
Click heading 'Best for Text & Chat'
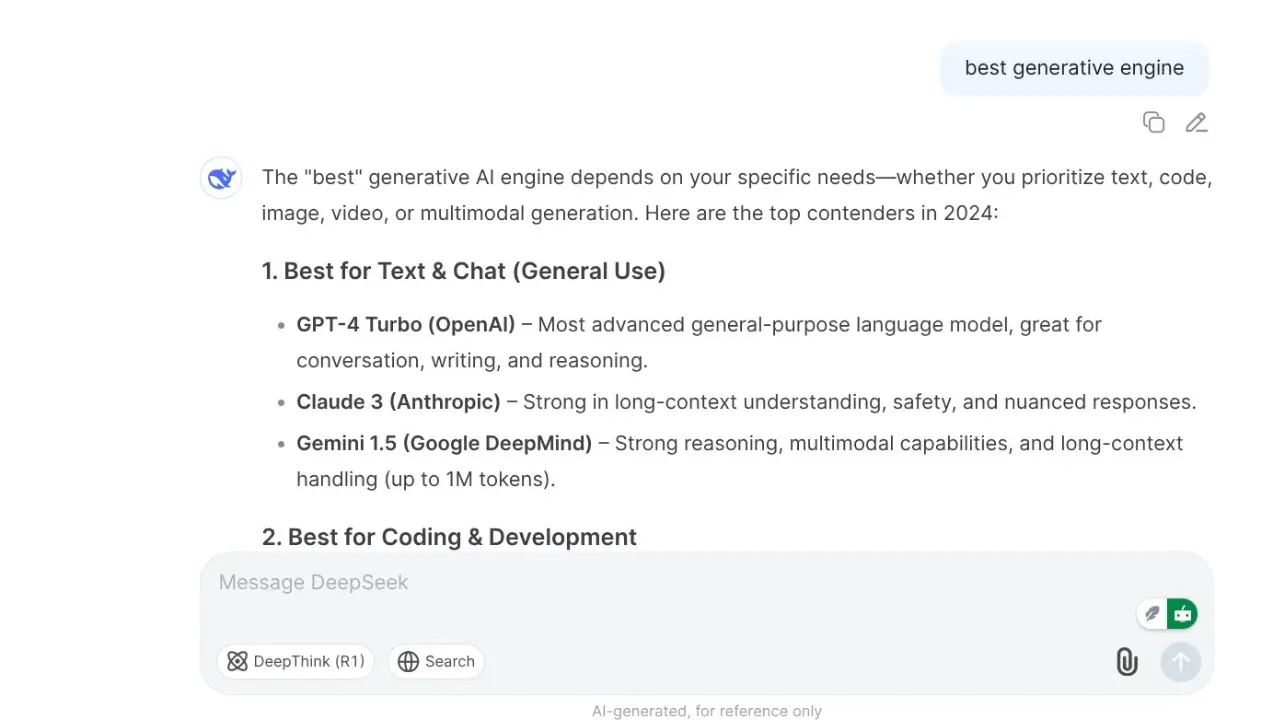coord(464,271)
